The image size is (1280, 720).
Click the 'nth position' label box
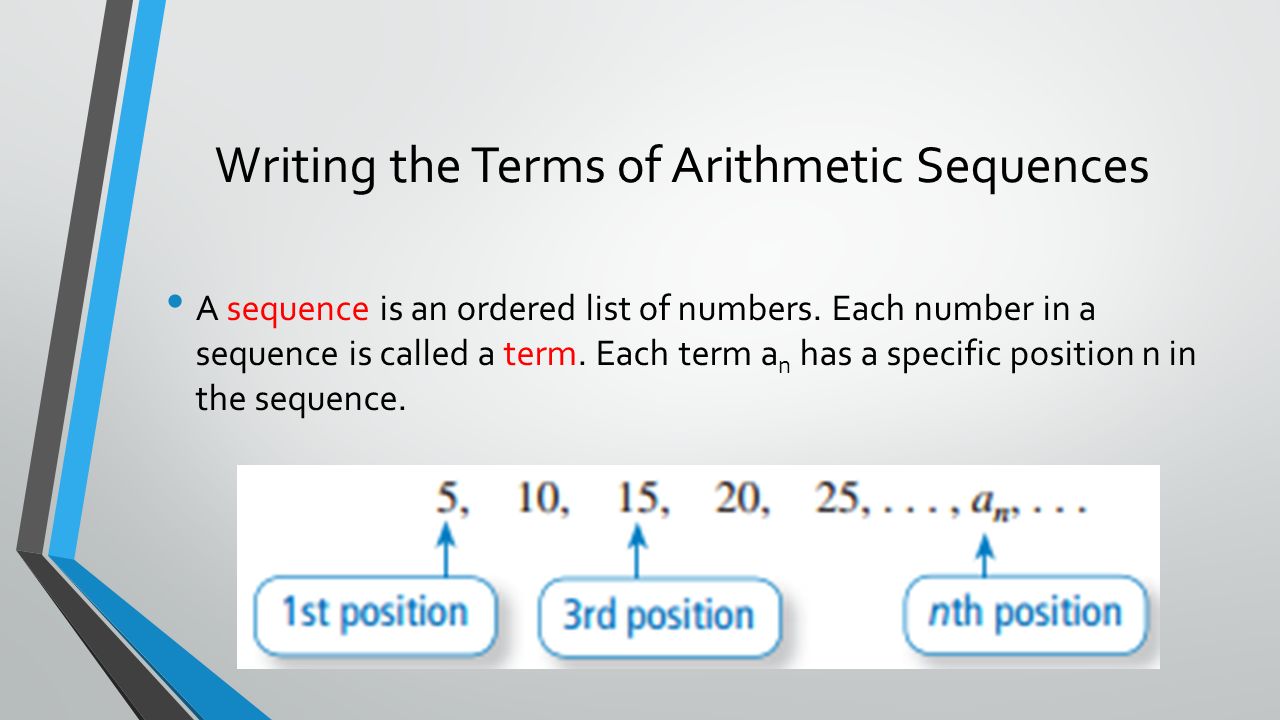pyautogui.click(x=1026, y=612)
